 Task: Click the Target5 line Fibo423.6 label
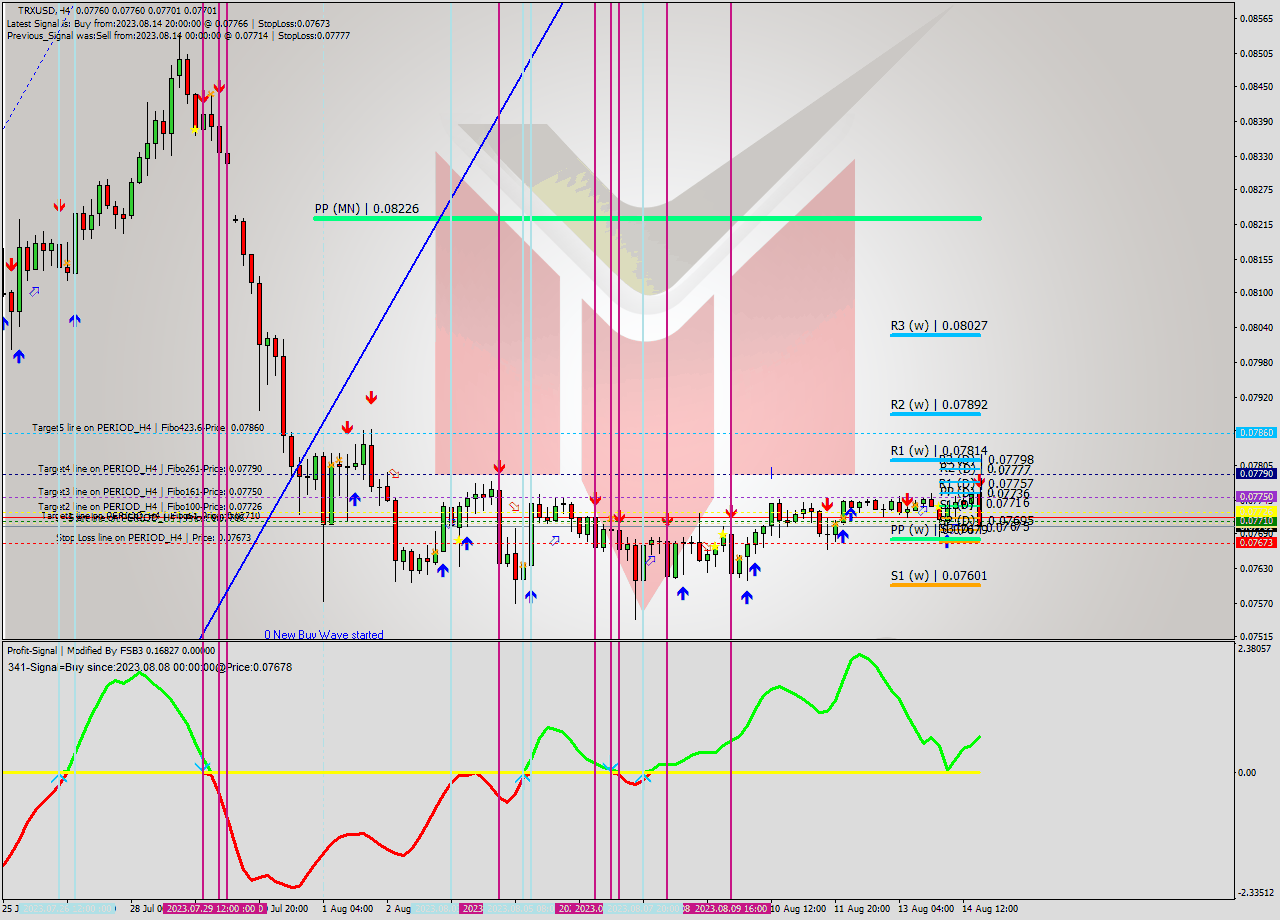pos(148,428)
